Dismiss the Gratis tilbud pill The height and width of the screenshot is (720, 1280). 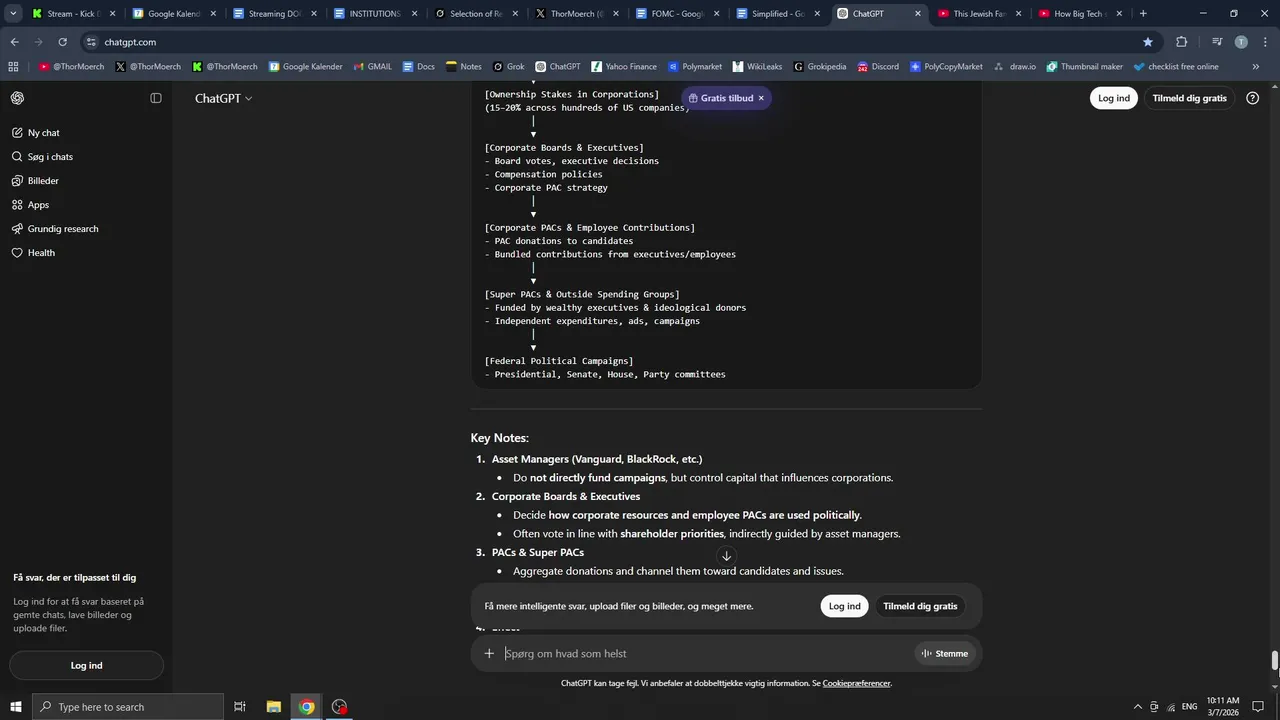point(761,98)
